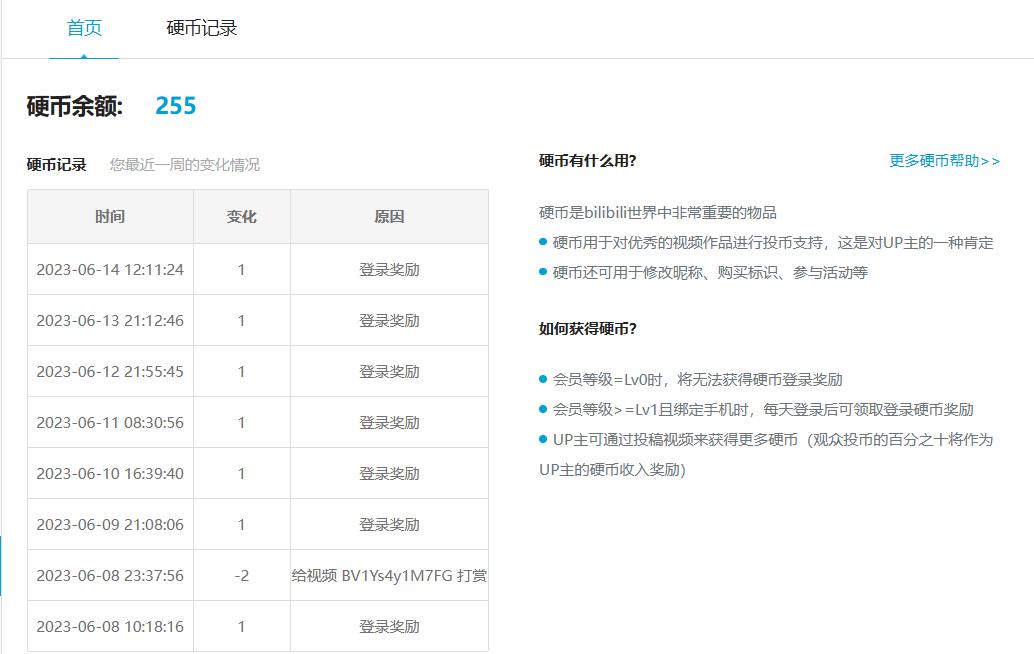Click 登录奖励 in the 2023-06-11 row
Screen dimensions: 1034x654
389,423
